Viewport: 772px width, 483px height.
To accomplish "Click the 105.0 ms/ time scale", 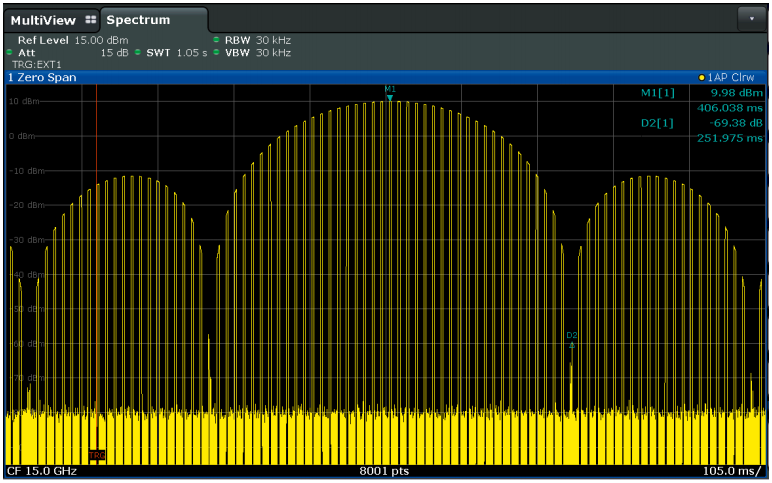I will click(x=733, y=470).
